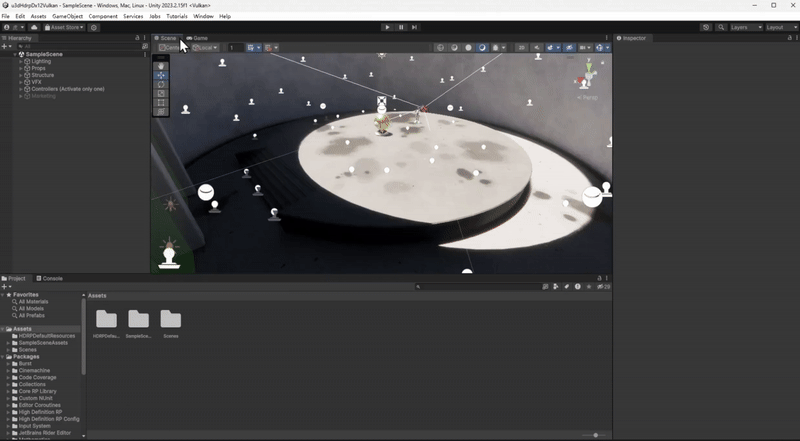Select the Hand view tool

point(161,66)
